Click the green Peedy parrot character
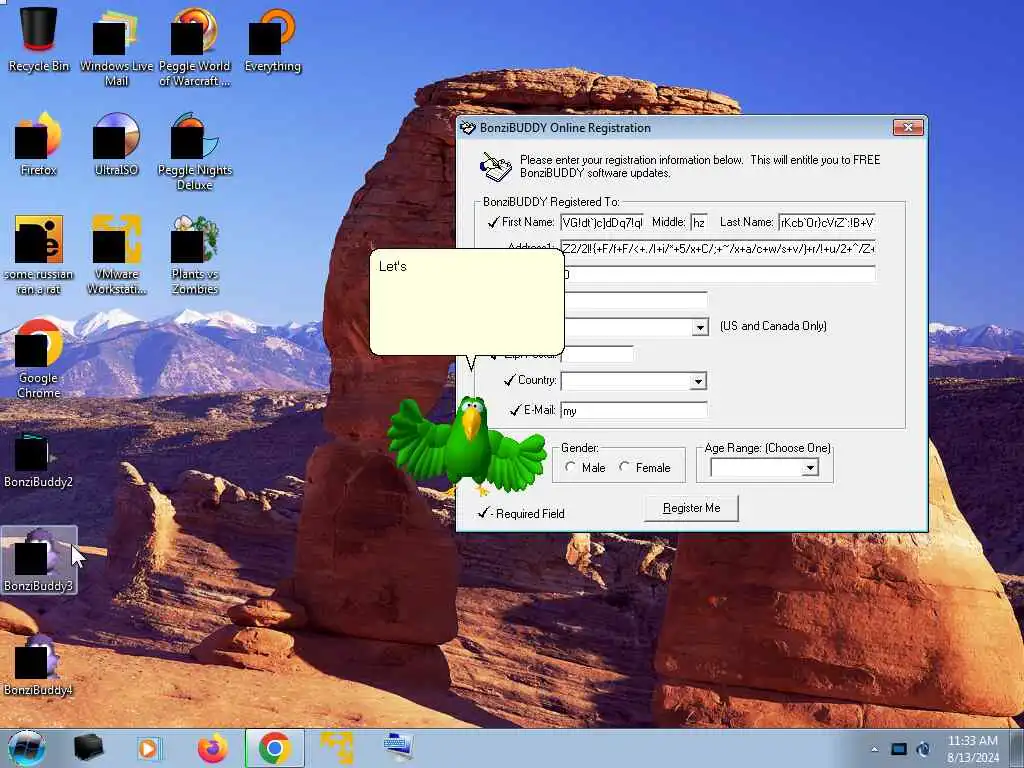This screenshot has width=1024, height=768. [x=467, y=445]
